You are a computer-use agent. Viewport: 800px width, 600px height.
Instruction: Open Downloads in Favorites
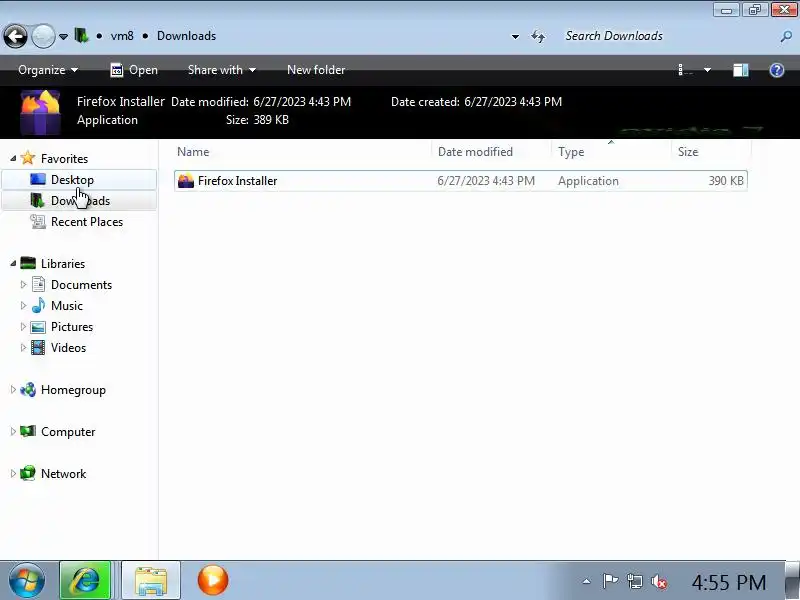(x=81, y=201)
